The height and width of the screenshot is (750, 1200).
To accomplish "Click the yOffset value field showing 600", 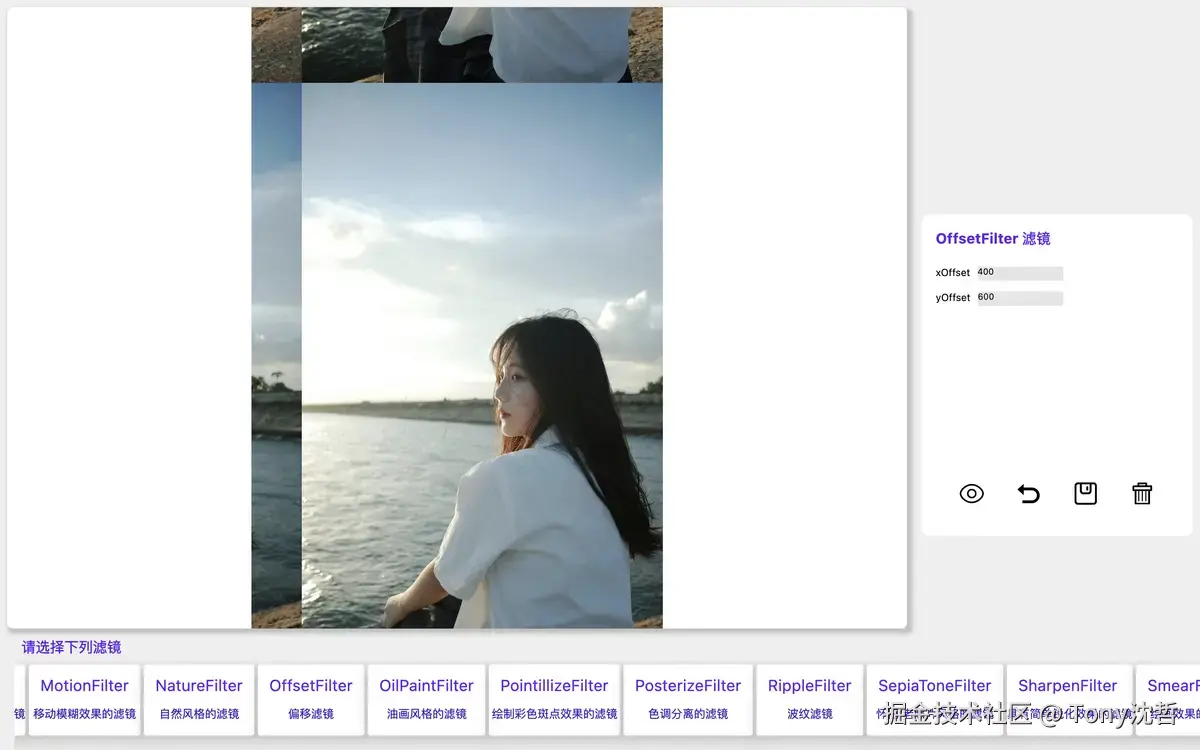I will point(1020,296).
